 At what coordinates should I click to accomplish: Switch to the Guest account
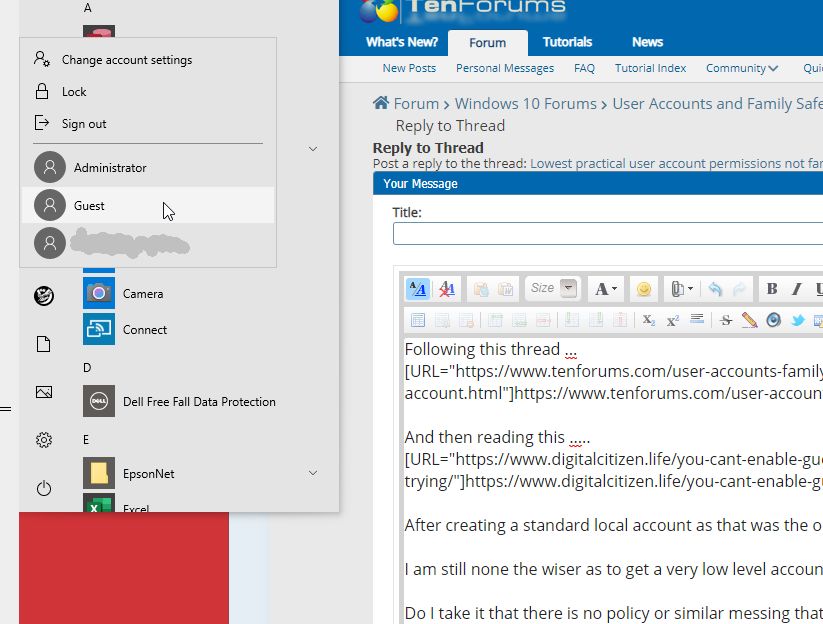[x=147, y=205]
